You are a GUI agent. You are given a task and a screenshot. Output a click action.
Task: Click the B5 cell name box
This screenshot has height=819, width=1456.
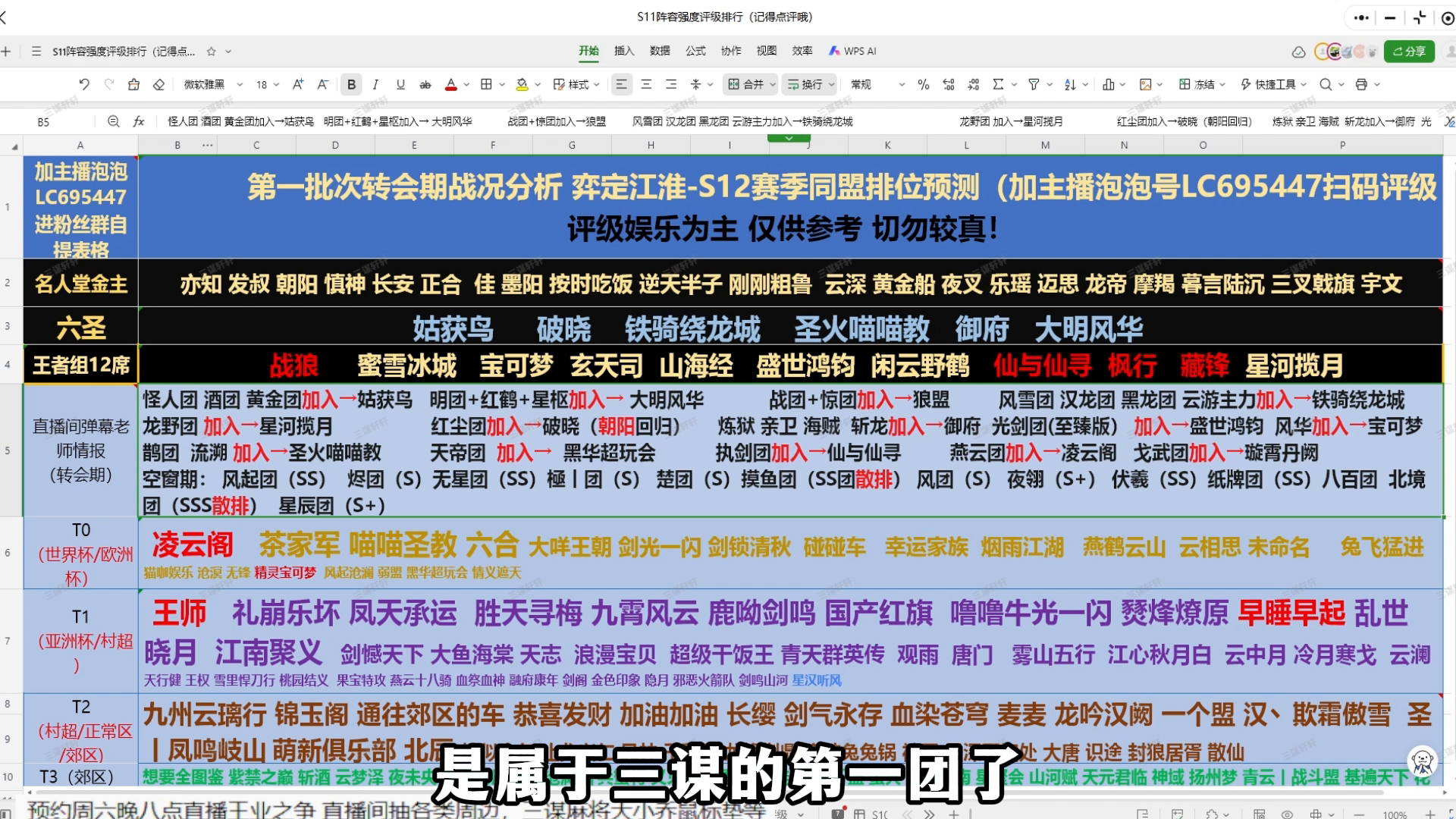[43, 121]
